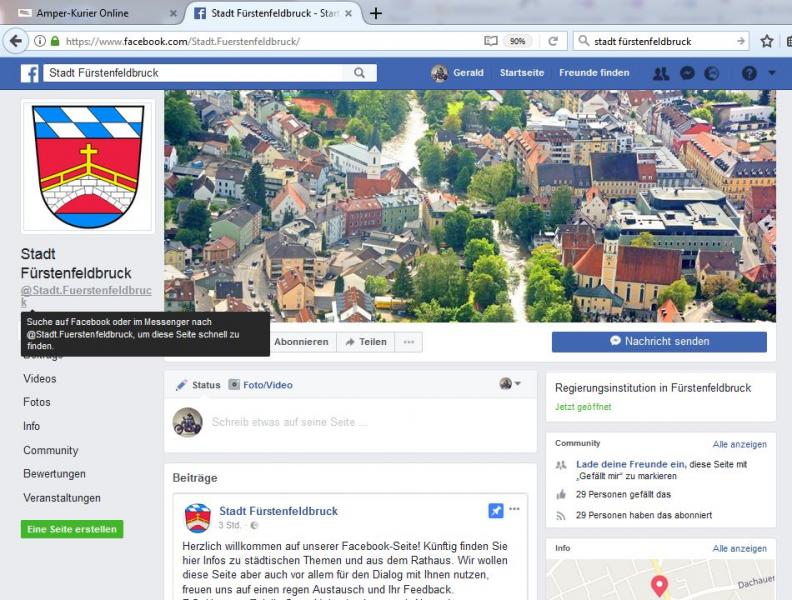Click Regierungsinstitution in Fürstenfeldbruck text
This screenshot has height=600, width=792.
pos(653,388)
